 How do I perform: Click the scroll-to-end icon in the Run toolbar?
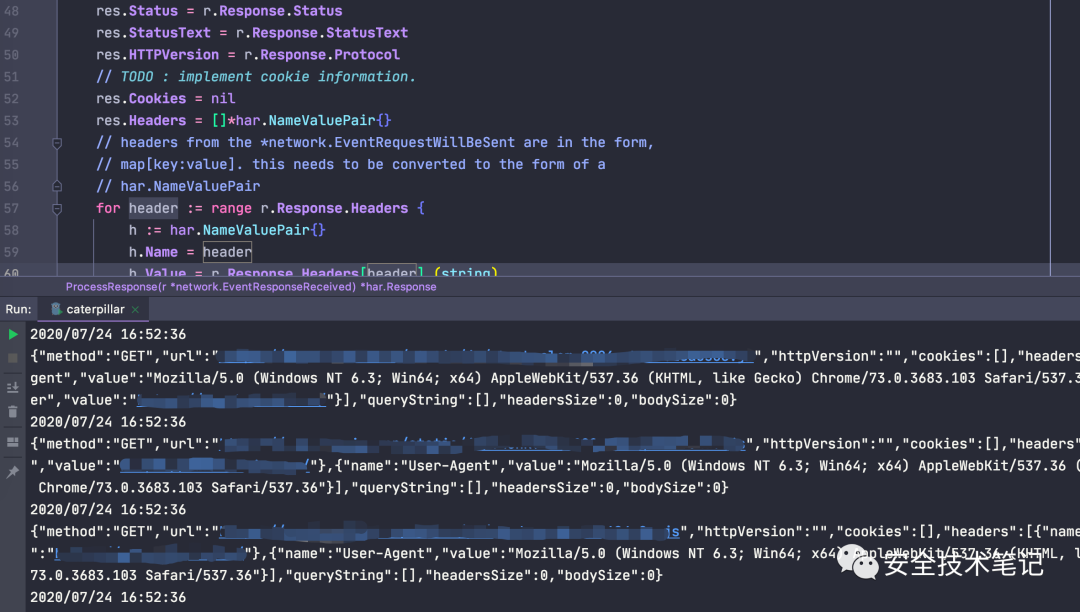(x=12, y=388)
